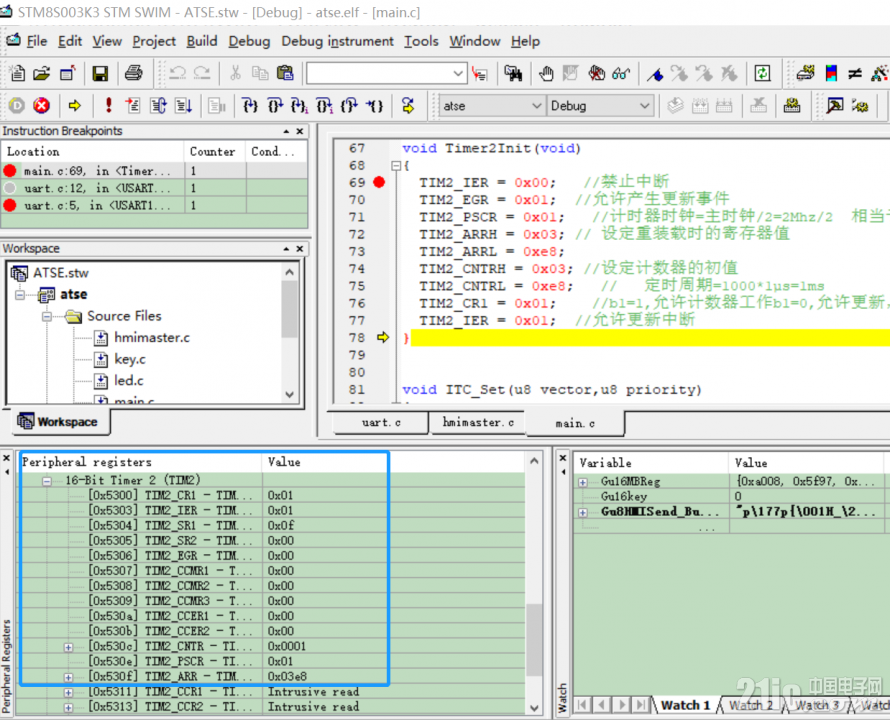Close the Watch panel

562,458
